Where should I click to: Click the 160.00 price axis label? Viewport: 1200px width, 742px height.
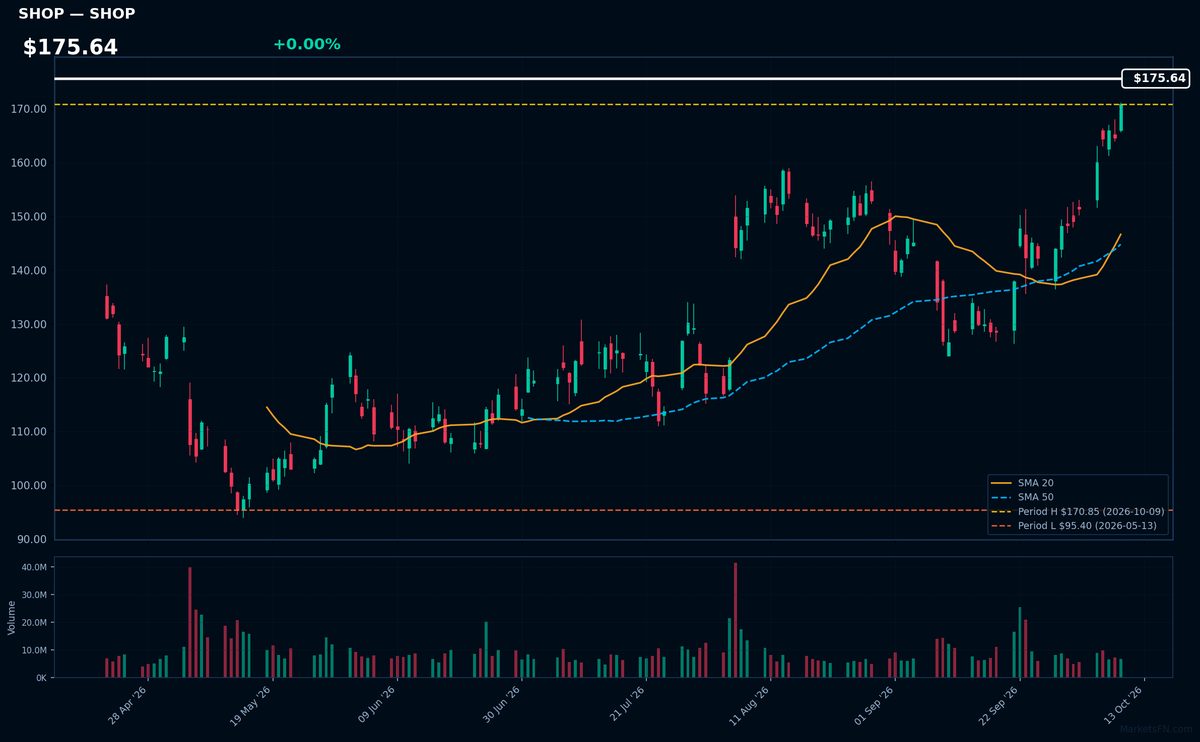tap(31, 163)
